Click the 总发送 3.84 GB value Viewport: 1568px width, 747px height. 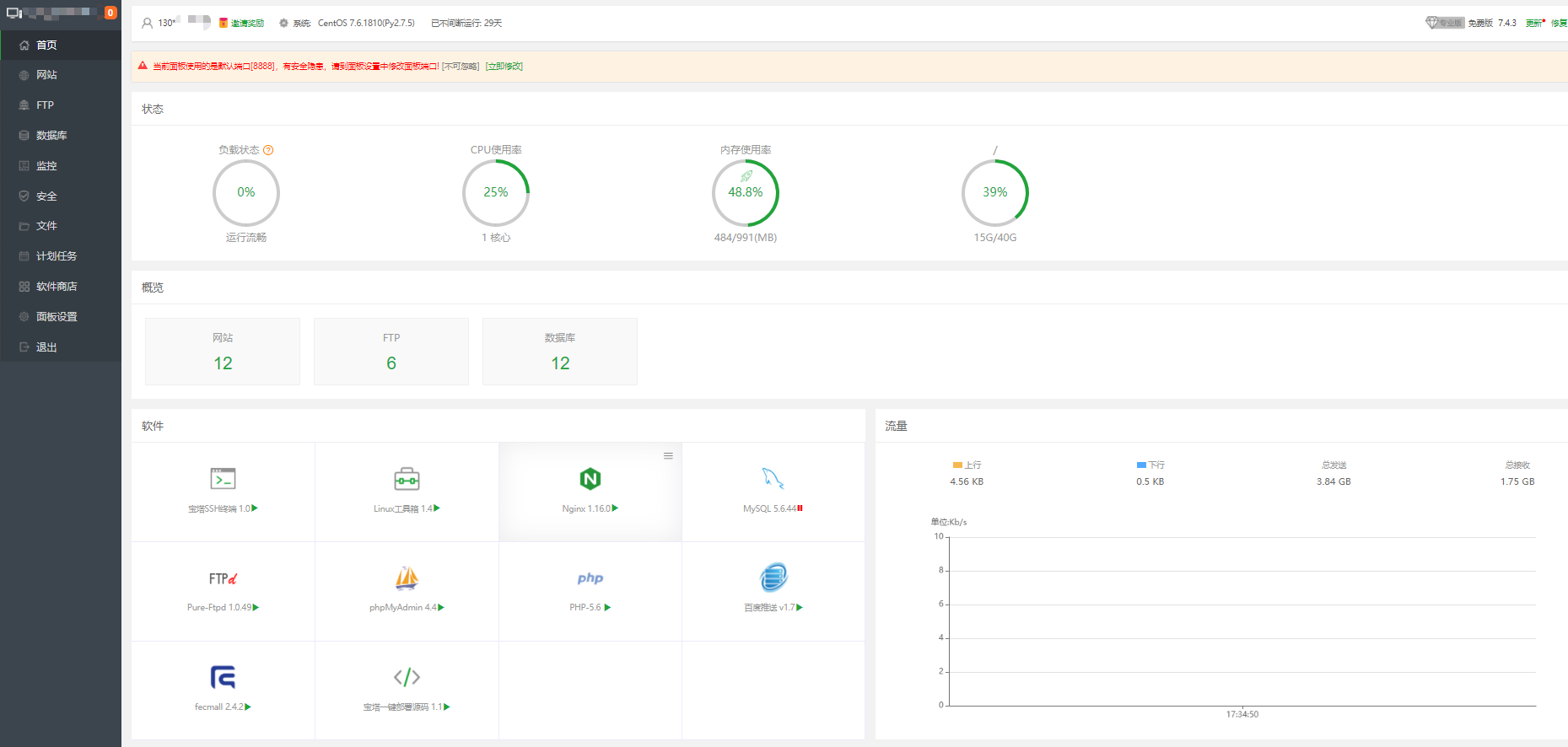(1334, 482)
